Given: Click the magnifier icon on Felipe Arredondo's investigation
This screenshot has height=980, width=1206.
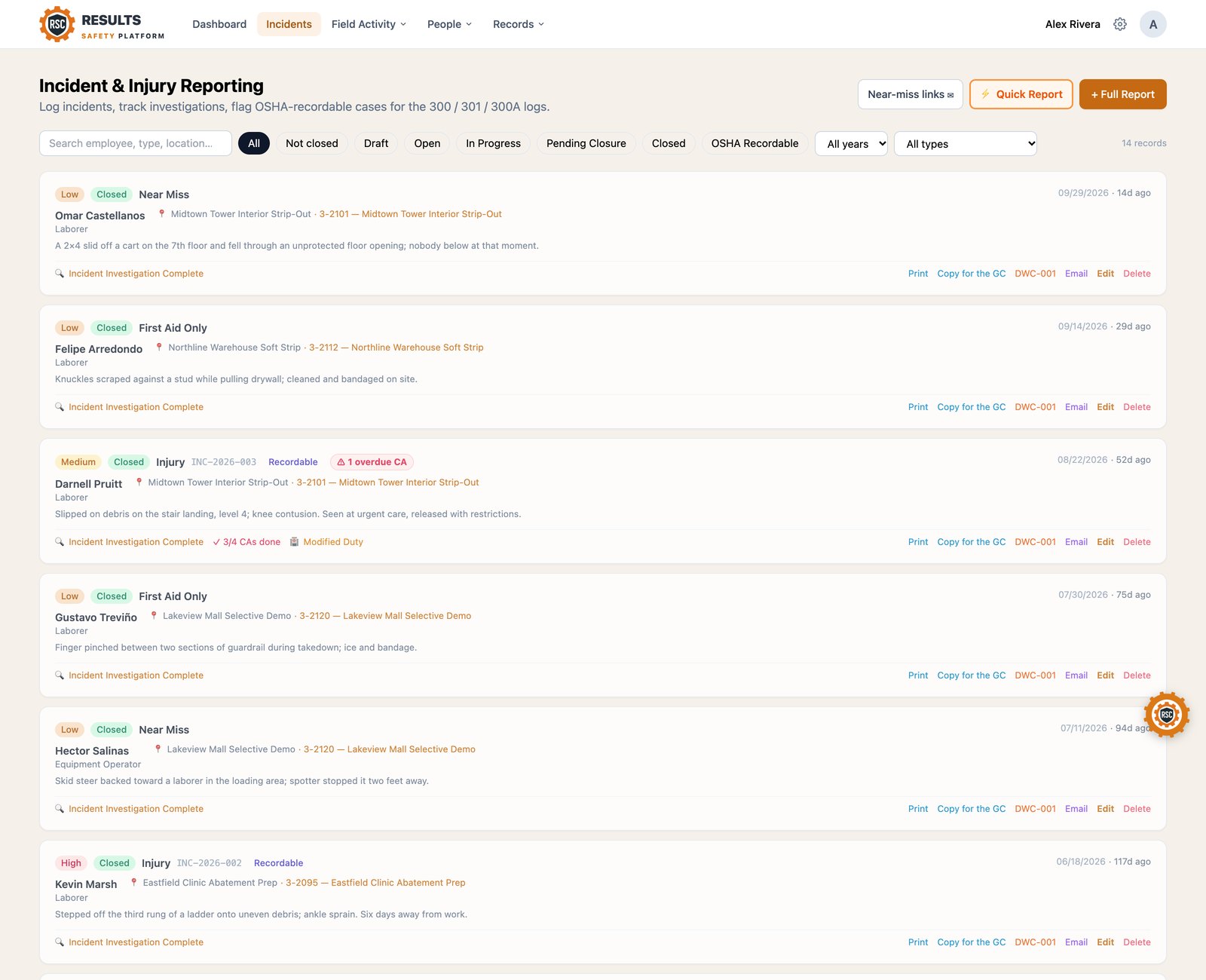Looking at the screenshot, I should (x=60, y=407).
